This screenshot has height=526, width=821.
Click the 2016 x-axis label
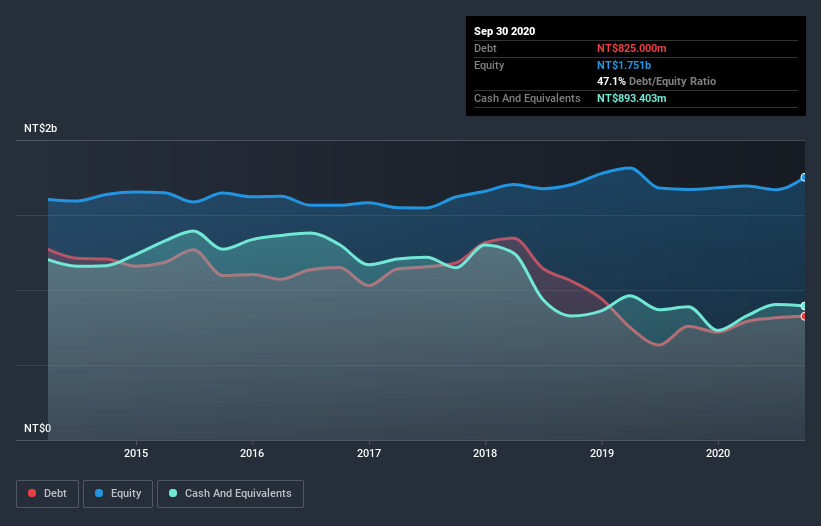click(x=252, y=453)
